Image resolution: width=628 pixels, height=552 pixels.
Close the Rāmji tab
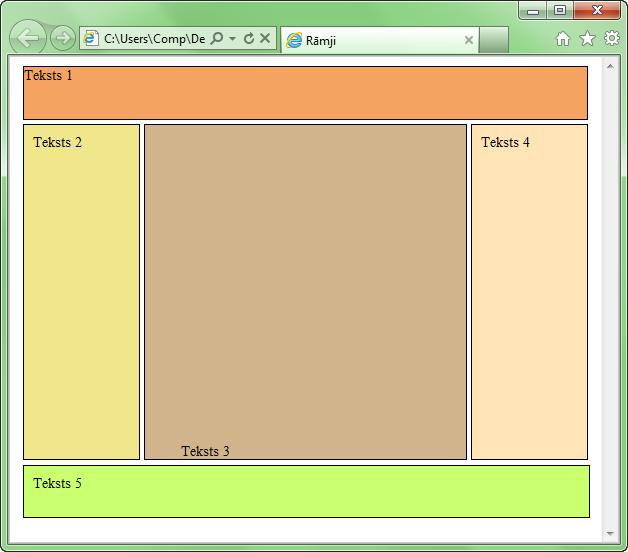coord(469,40)
